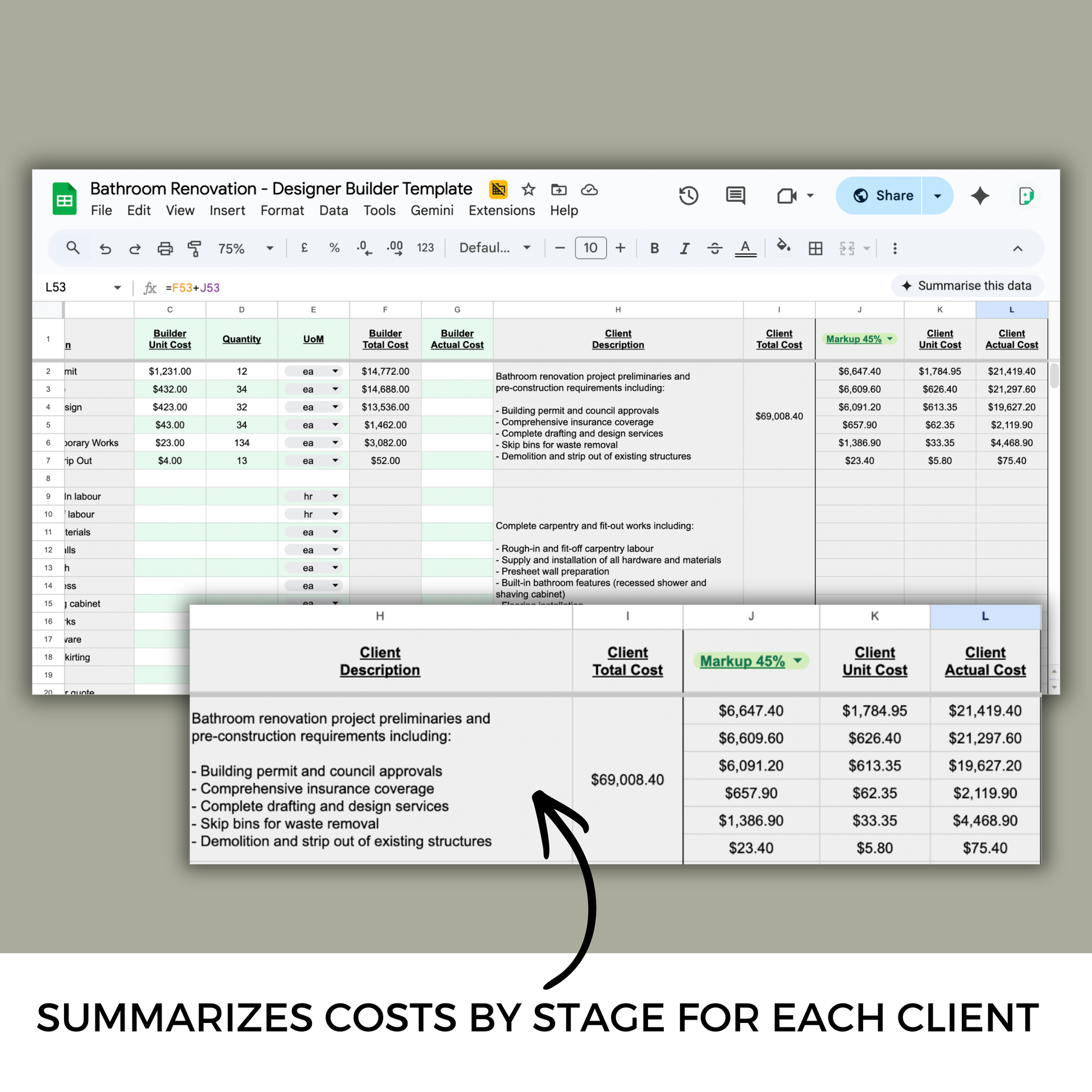
Task: Toggle italic formatting
Action: (685, 249)
